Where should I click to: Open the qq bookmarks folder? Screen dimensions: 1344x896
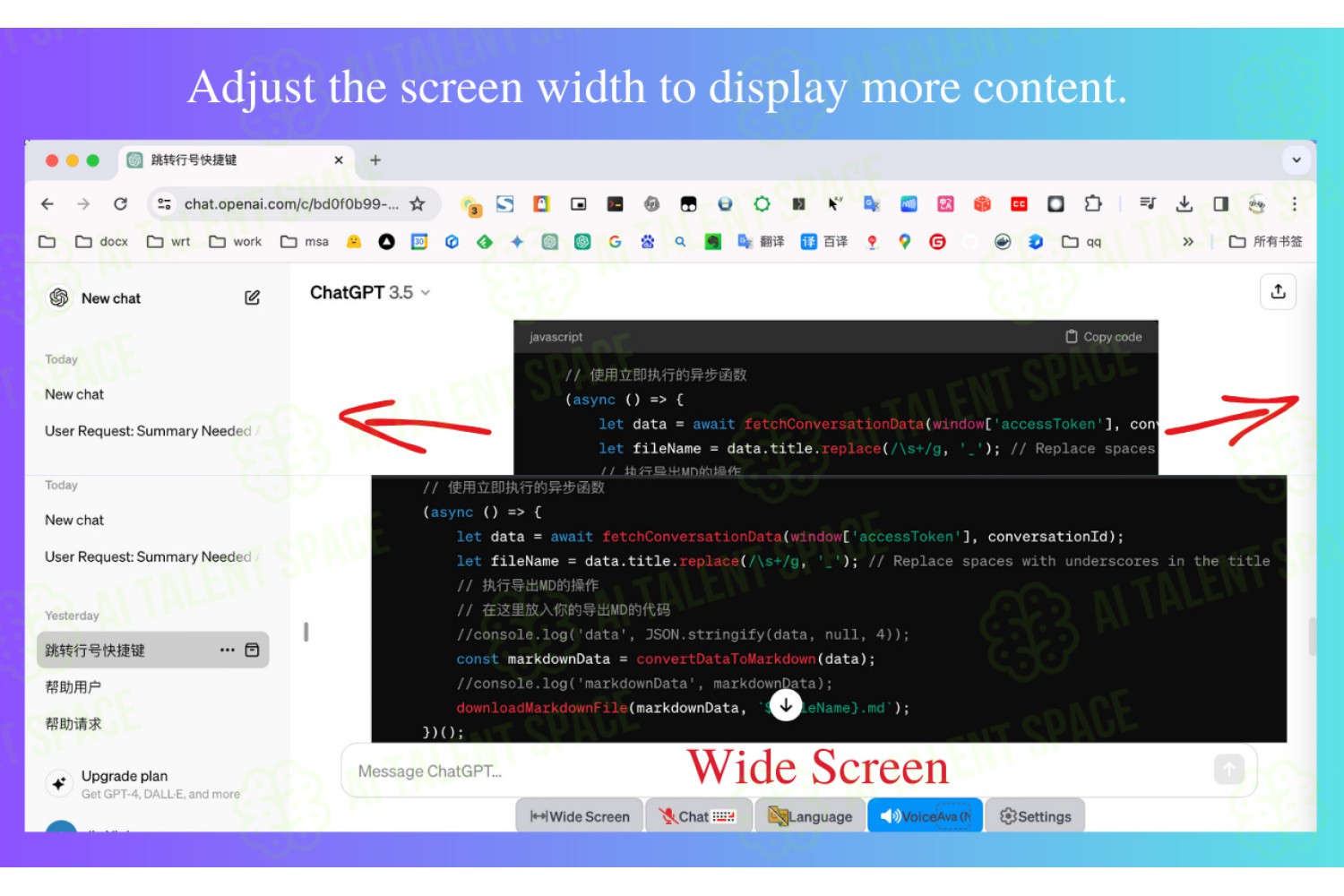point(1081,242)
